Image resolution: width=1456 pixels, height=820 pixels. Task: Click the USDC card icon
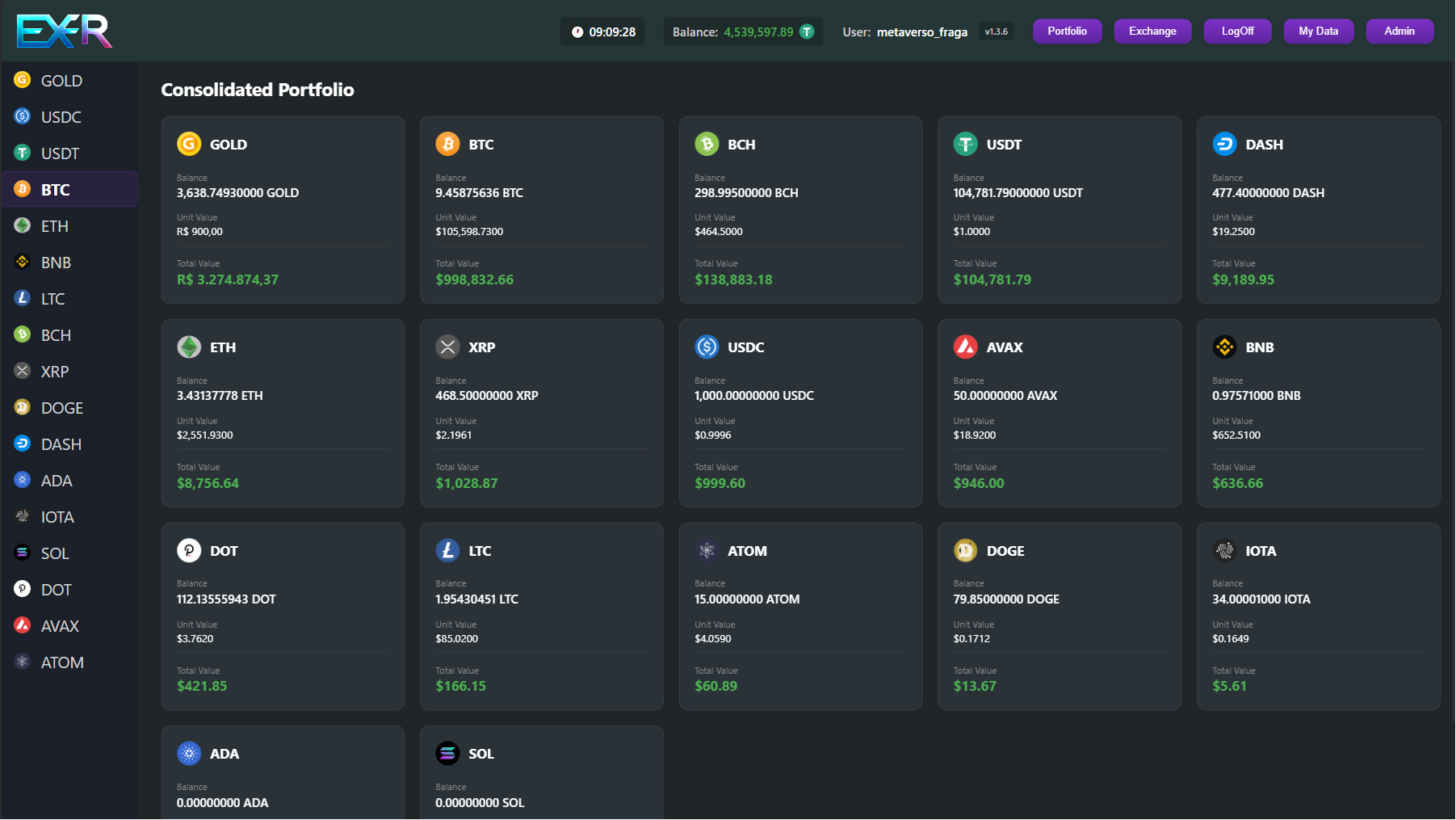tap(707, 347)
